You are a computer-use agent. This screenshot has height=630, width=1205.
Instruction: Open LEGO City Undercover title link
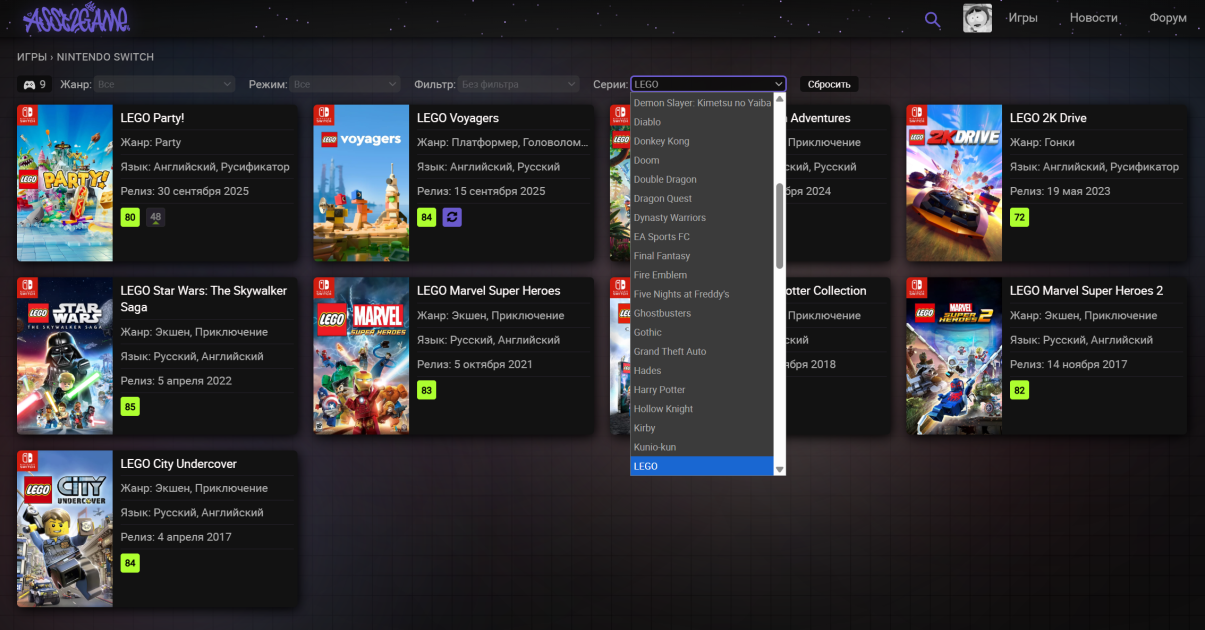179,464
